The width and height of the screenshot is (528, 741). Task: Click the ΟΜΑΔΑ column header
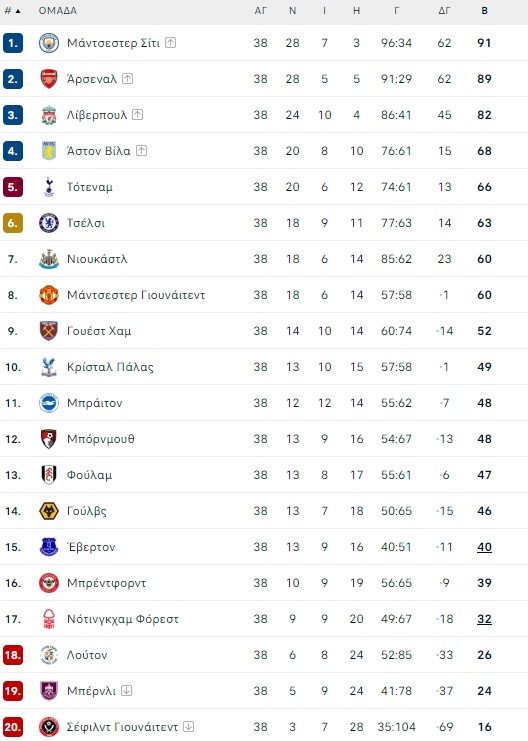pyautogui.click(x=58, y=10)
